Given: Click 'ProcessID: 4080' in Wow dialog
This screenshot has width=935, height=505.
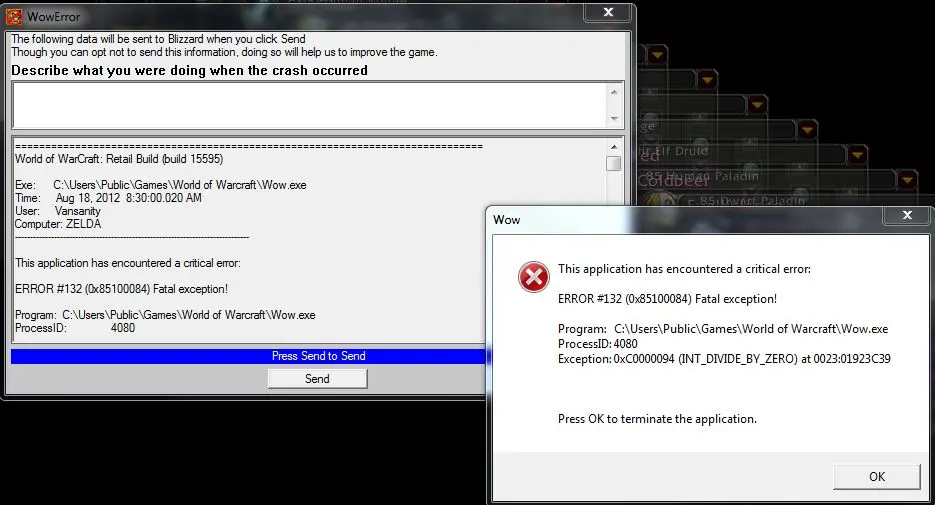Looking at the screenshot, I should 597,344.
